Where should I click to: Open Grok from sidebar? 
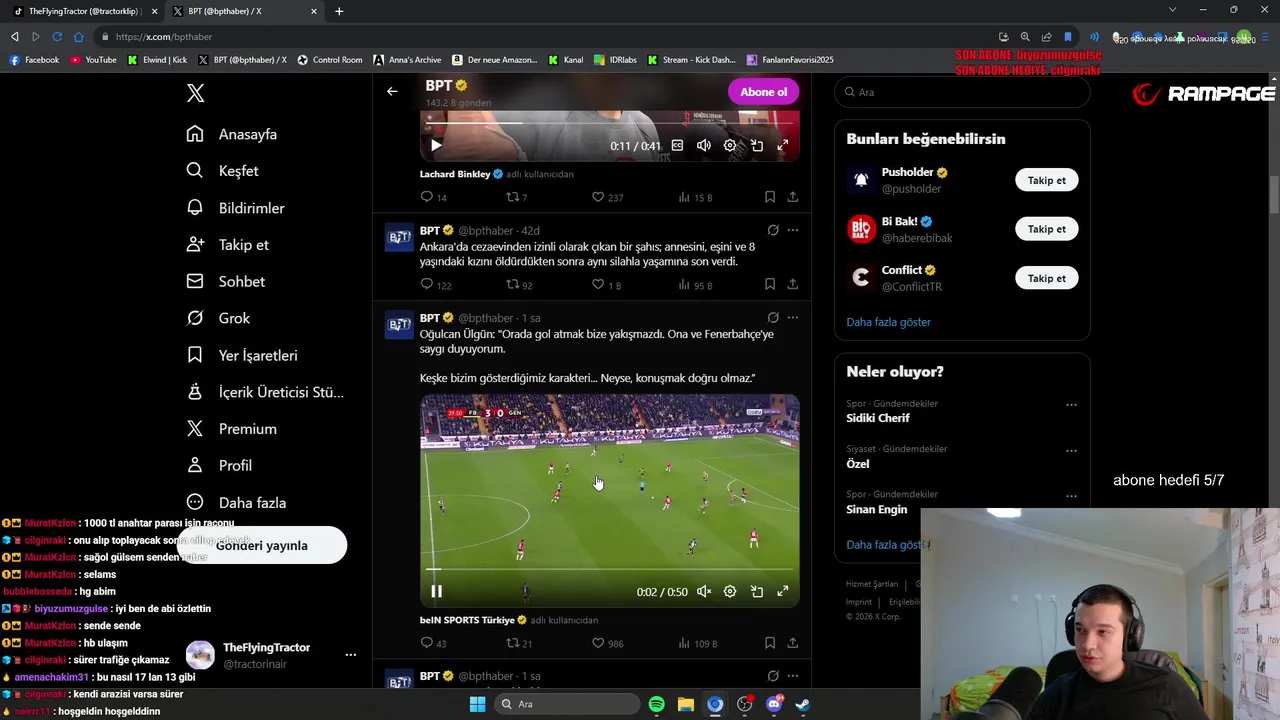219,318
